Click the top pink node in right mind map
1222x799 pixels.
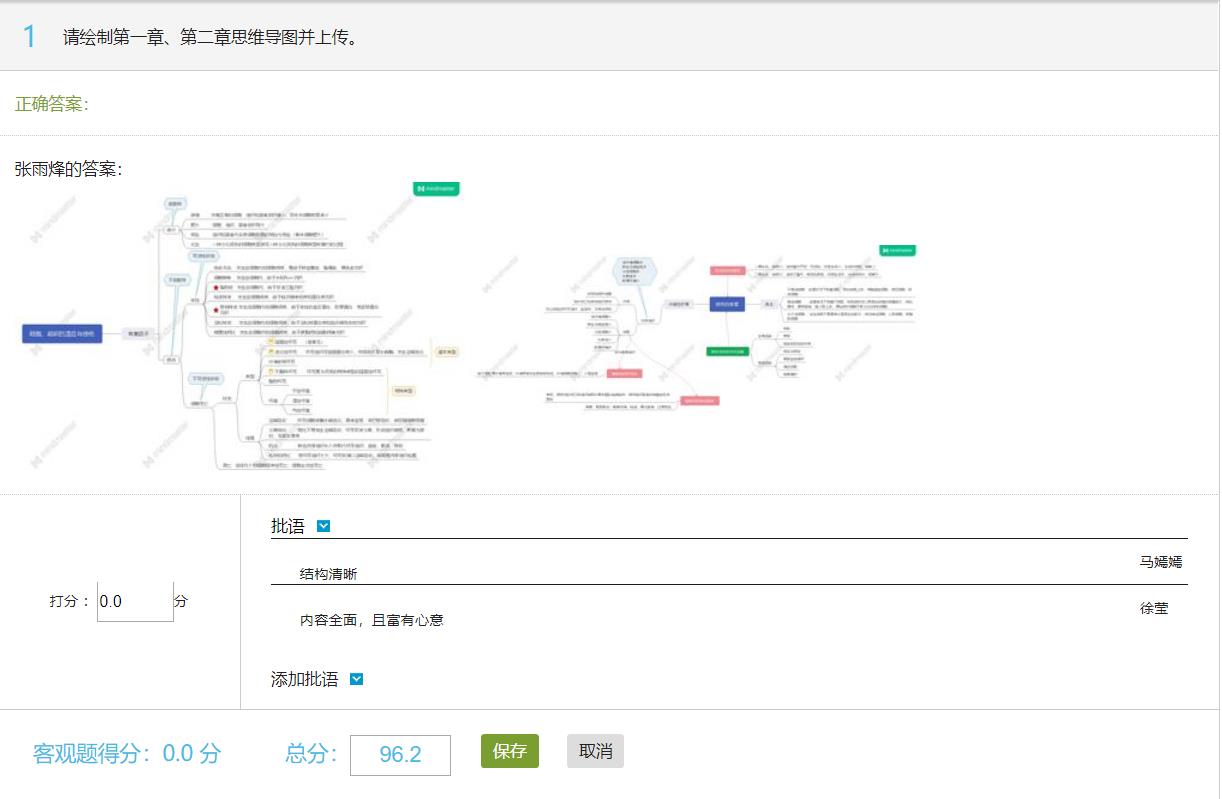click(x=728, y=270)
